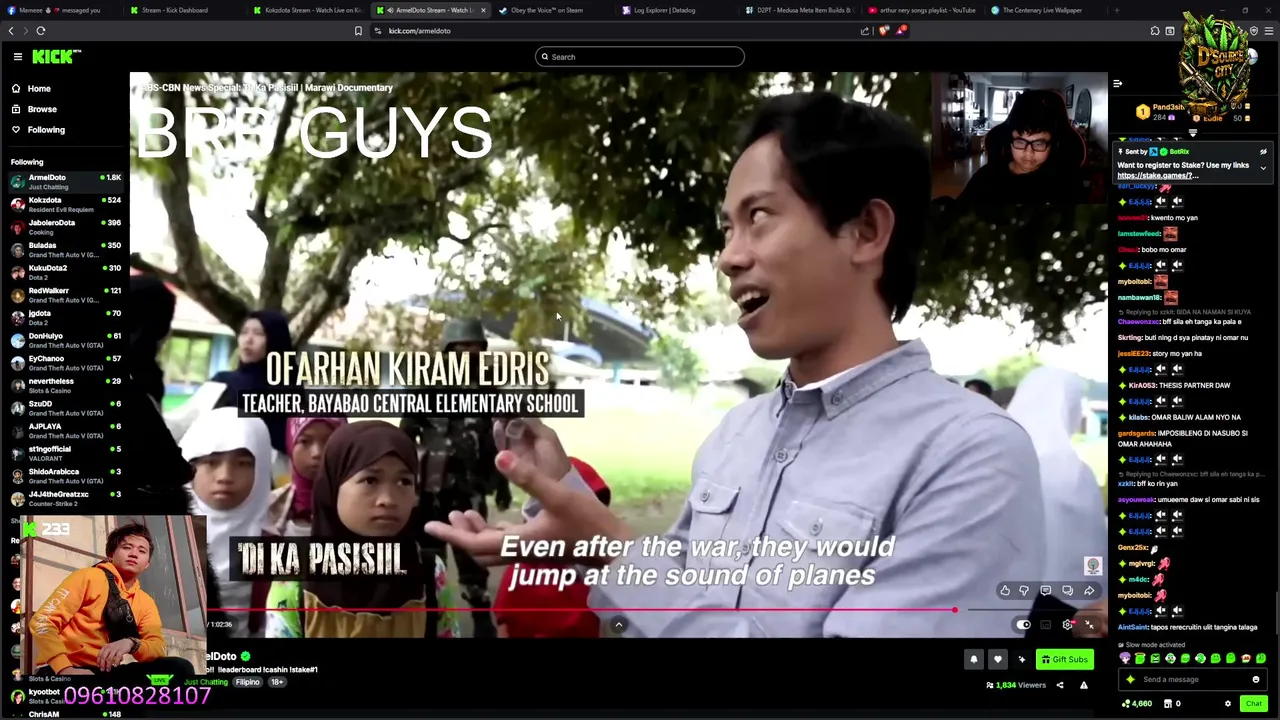Screen dimensions: 1280x720
Task: Click the Kick logo
Action: tap(57, 57)
